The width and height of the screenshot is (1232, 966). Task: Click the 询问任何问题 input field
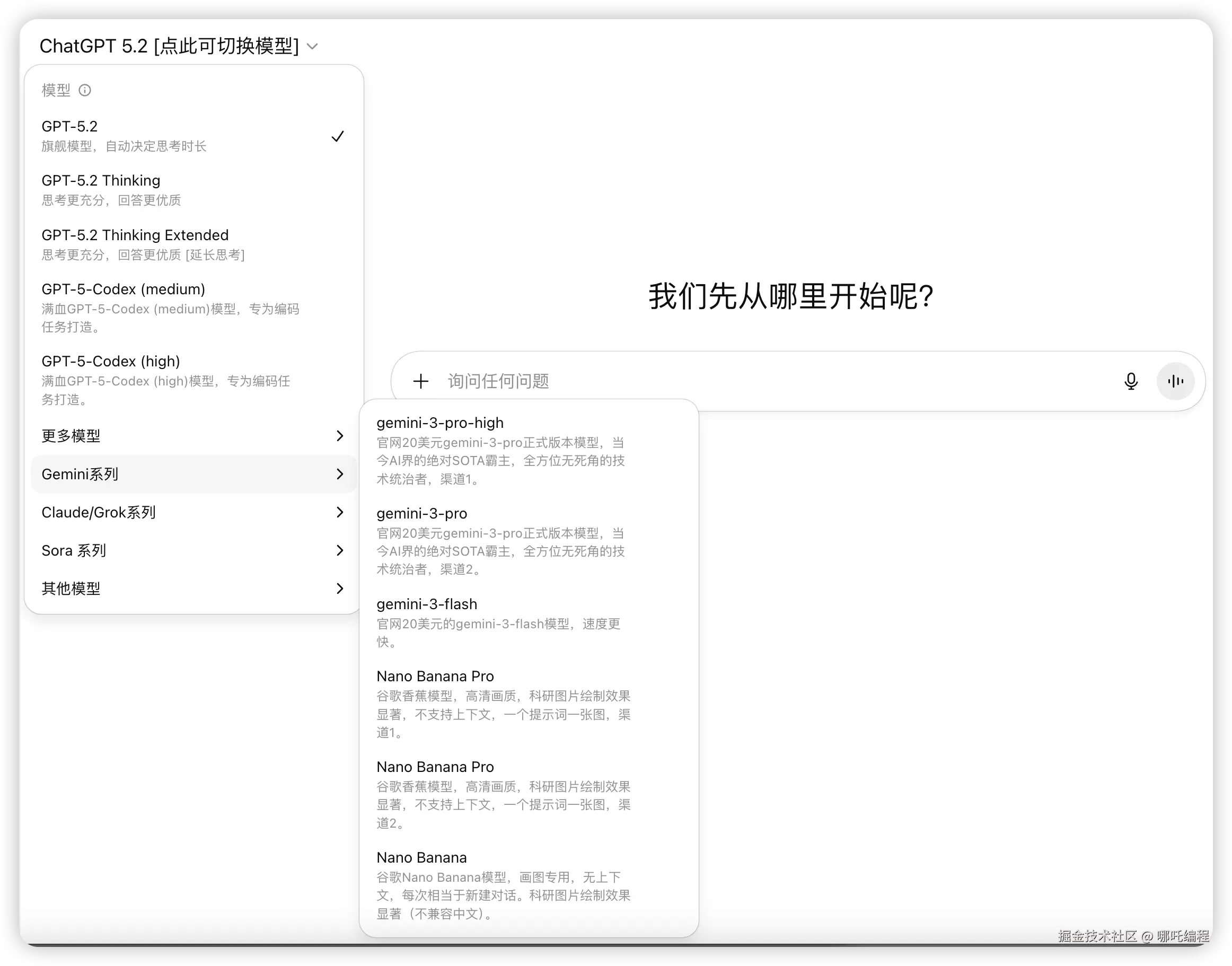763,381
